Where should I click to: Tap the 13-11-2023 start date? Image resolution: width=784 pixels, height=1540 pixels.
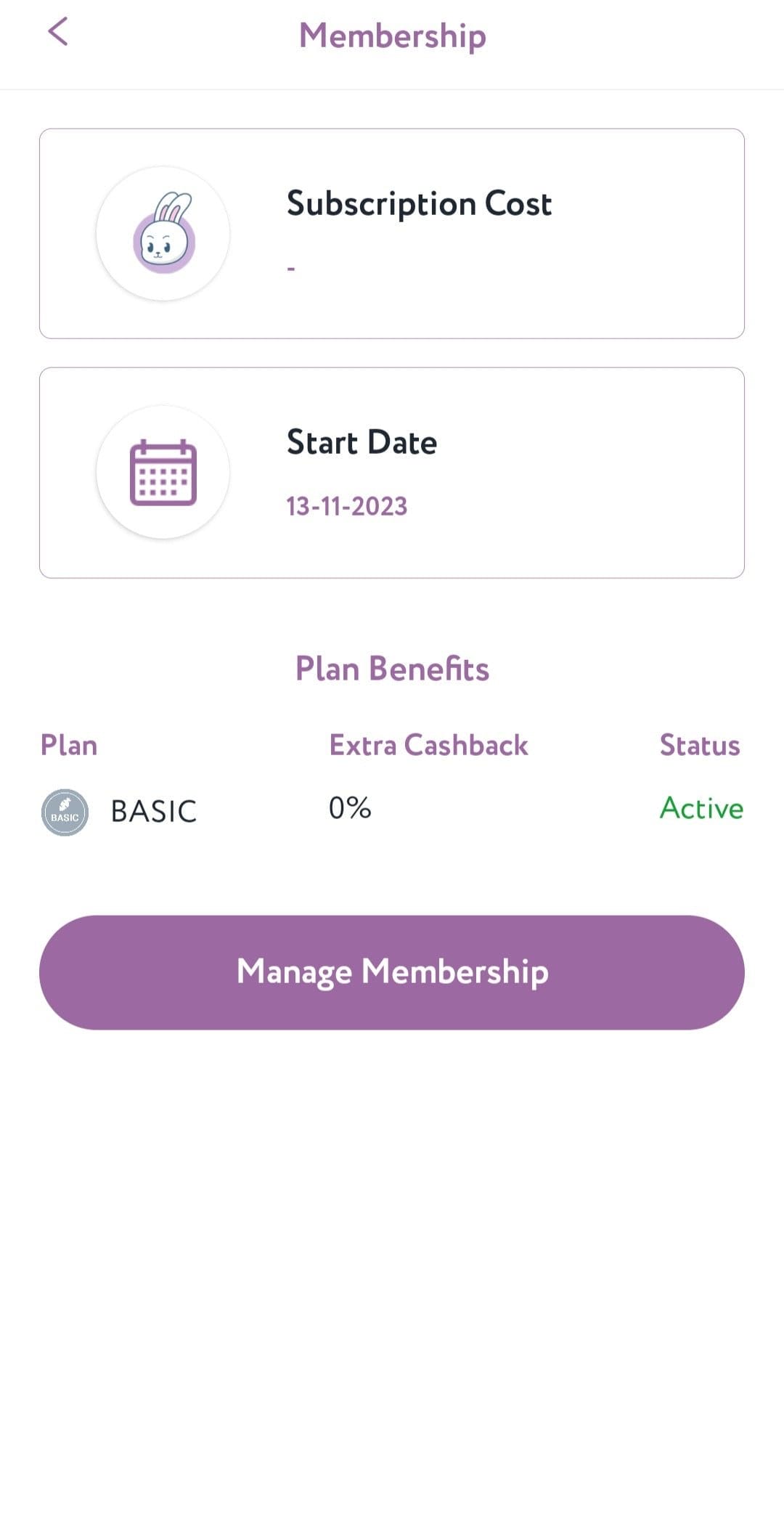347,506
